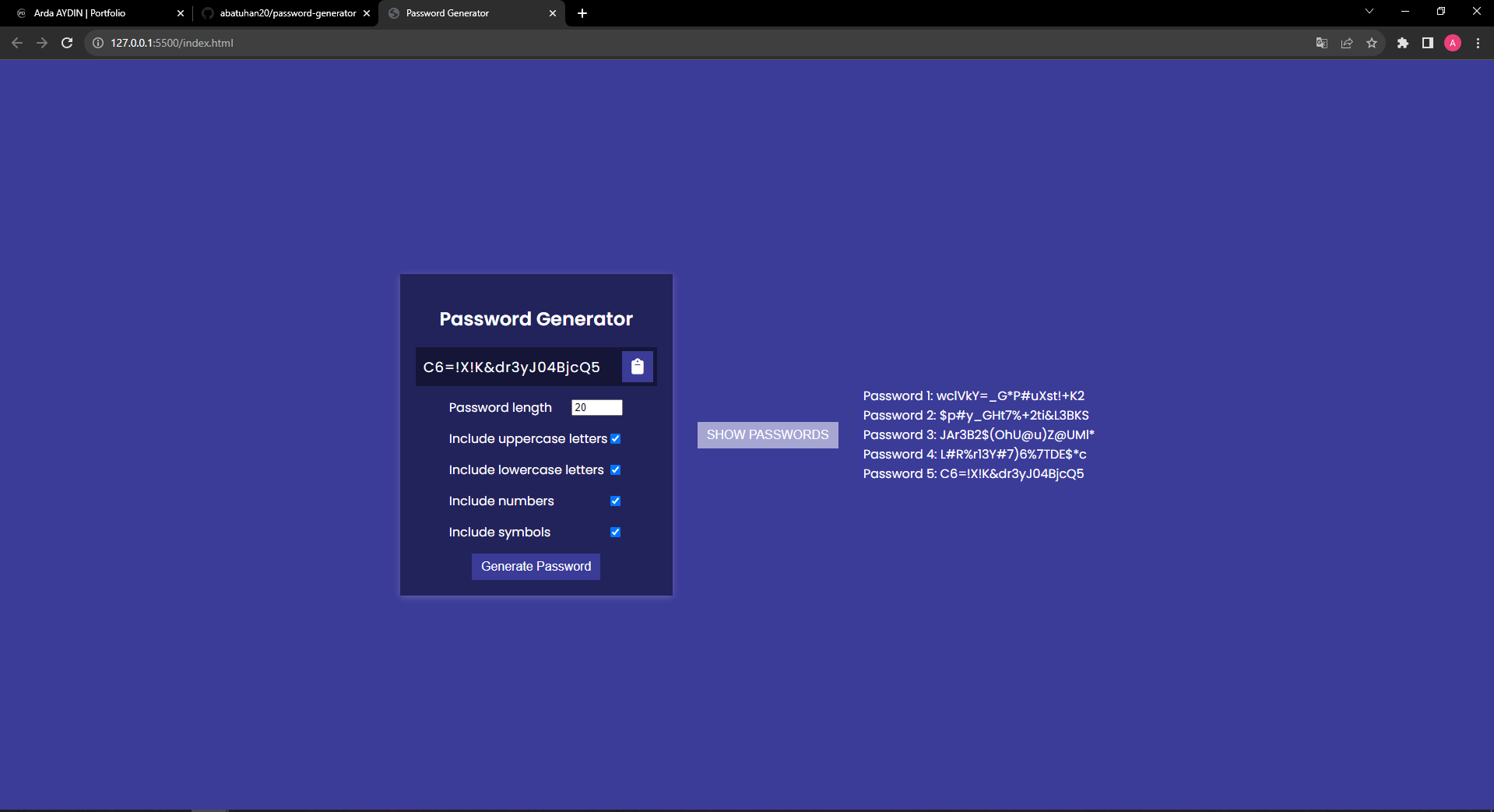Click the share page icon

tap(1347, 43)
